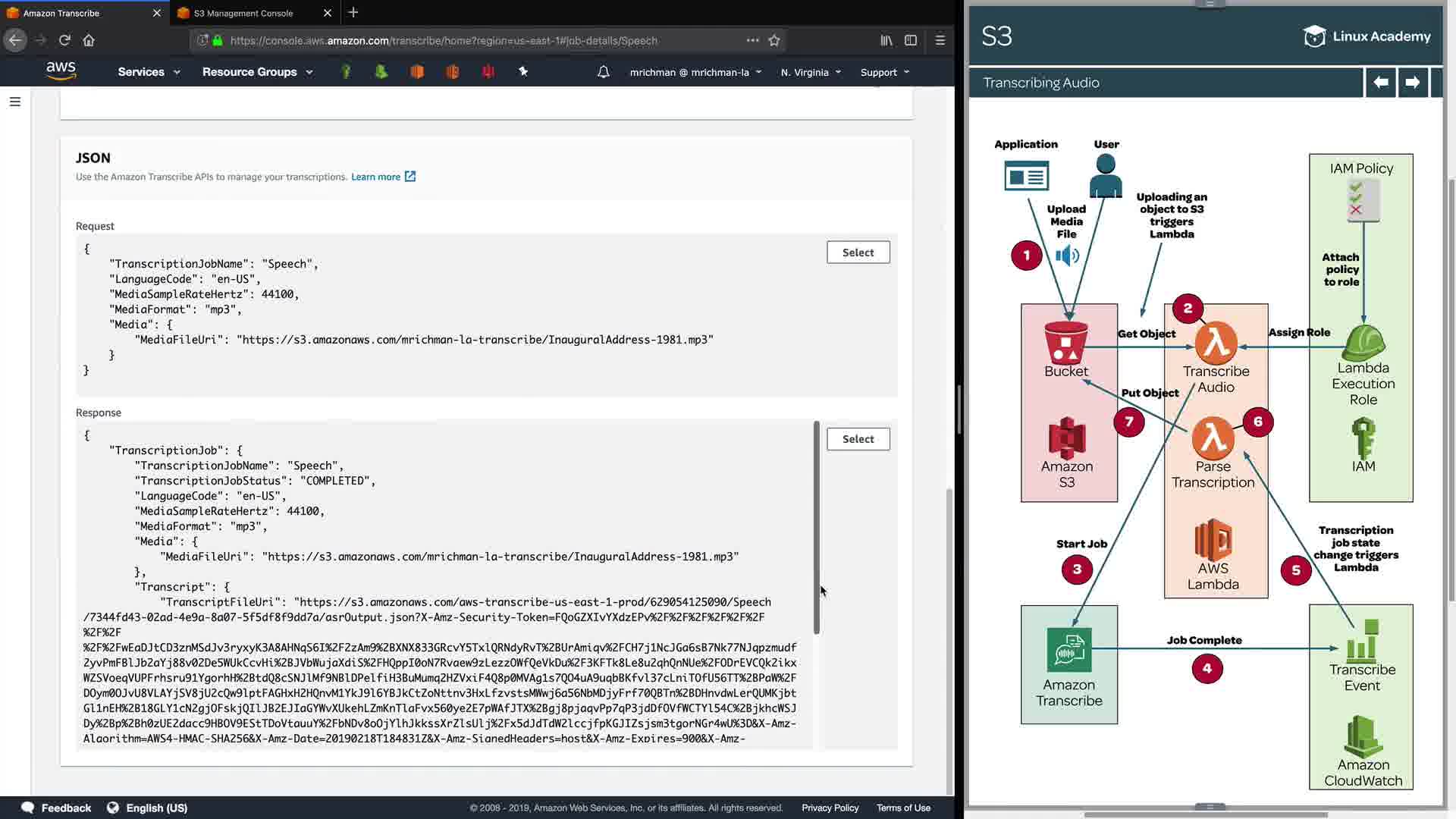Open the Learn more link
1456x819 pixels.
(376, 177)
